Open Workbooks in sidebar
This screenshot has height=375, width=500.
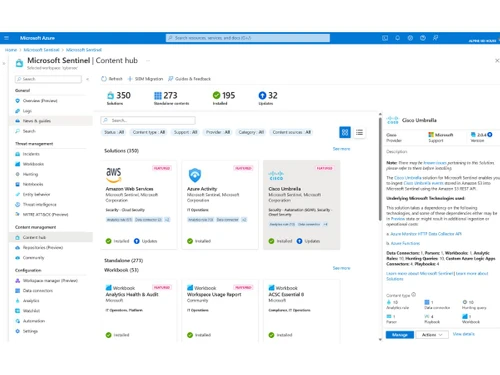[x=30, y=164]
